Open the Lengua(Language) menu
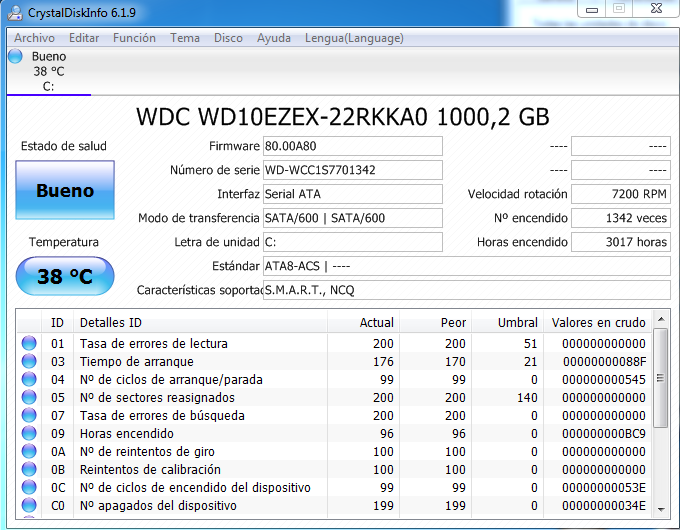The height and width of the screenshot is (530, 680). pos(354,38)
